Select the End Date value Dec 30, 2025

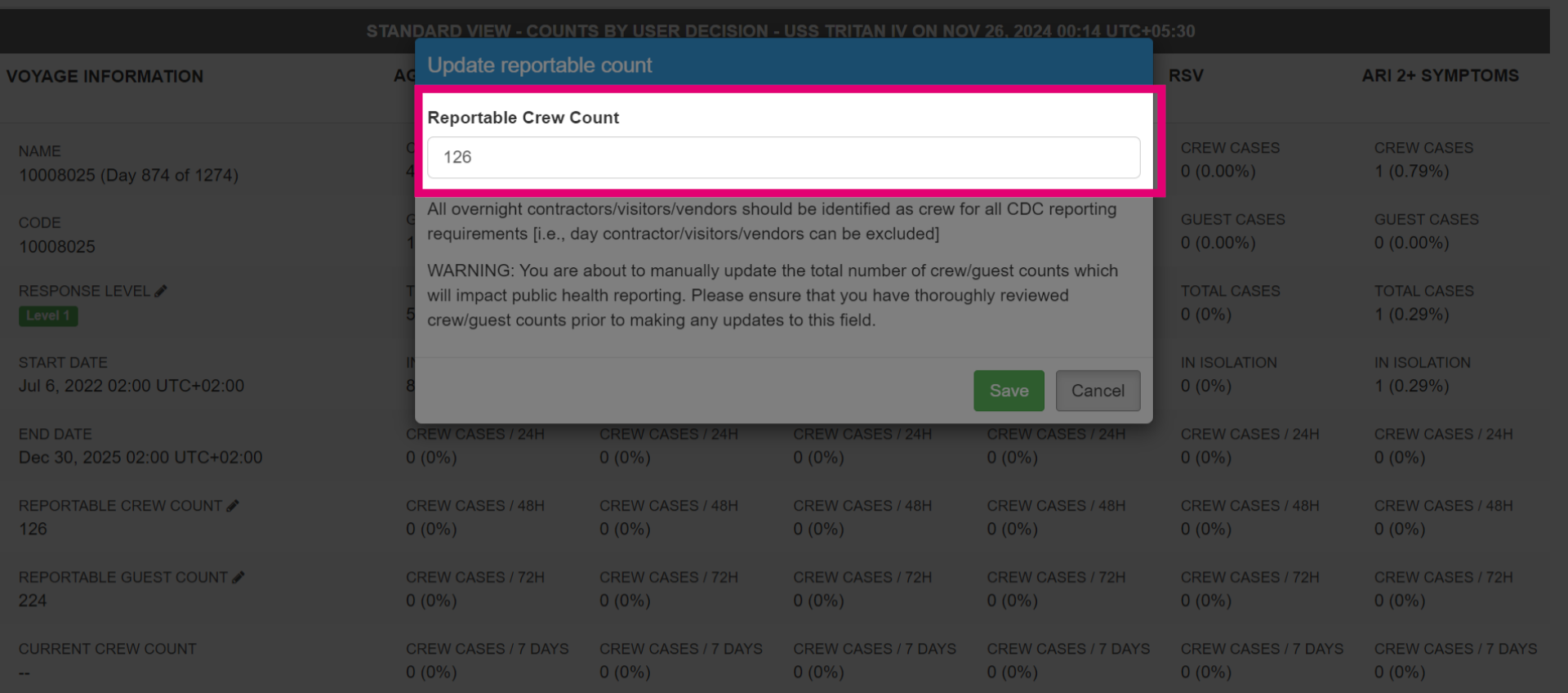[140, 457]
